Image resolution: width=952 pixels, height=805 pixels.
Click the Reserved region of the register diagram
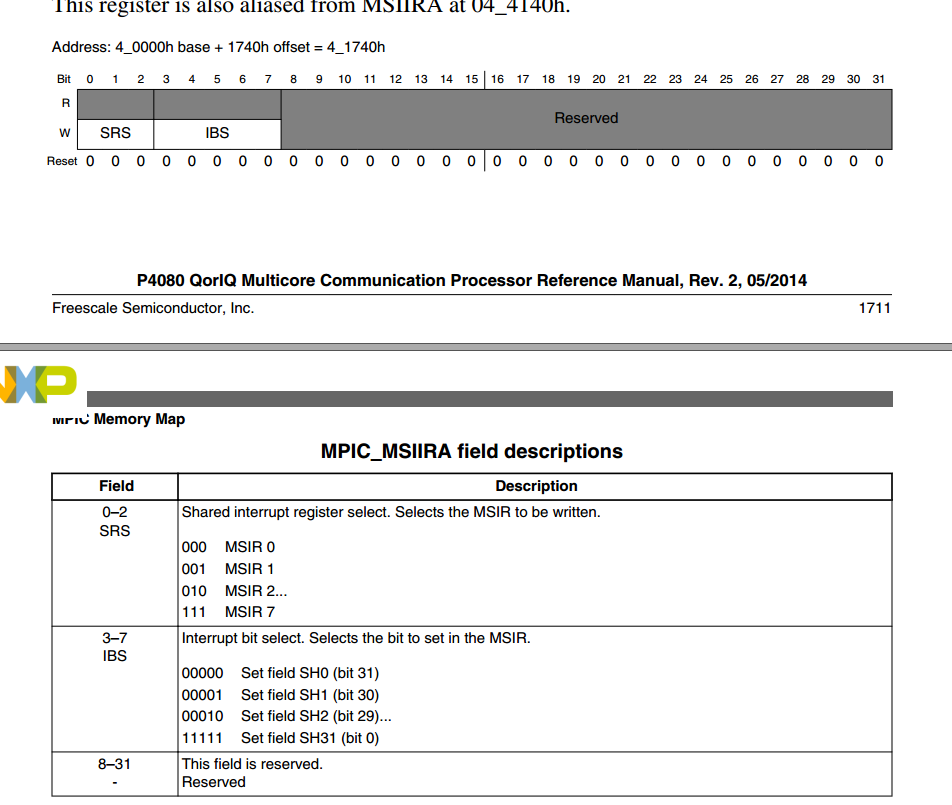pos(586,118)
